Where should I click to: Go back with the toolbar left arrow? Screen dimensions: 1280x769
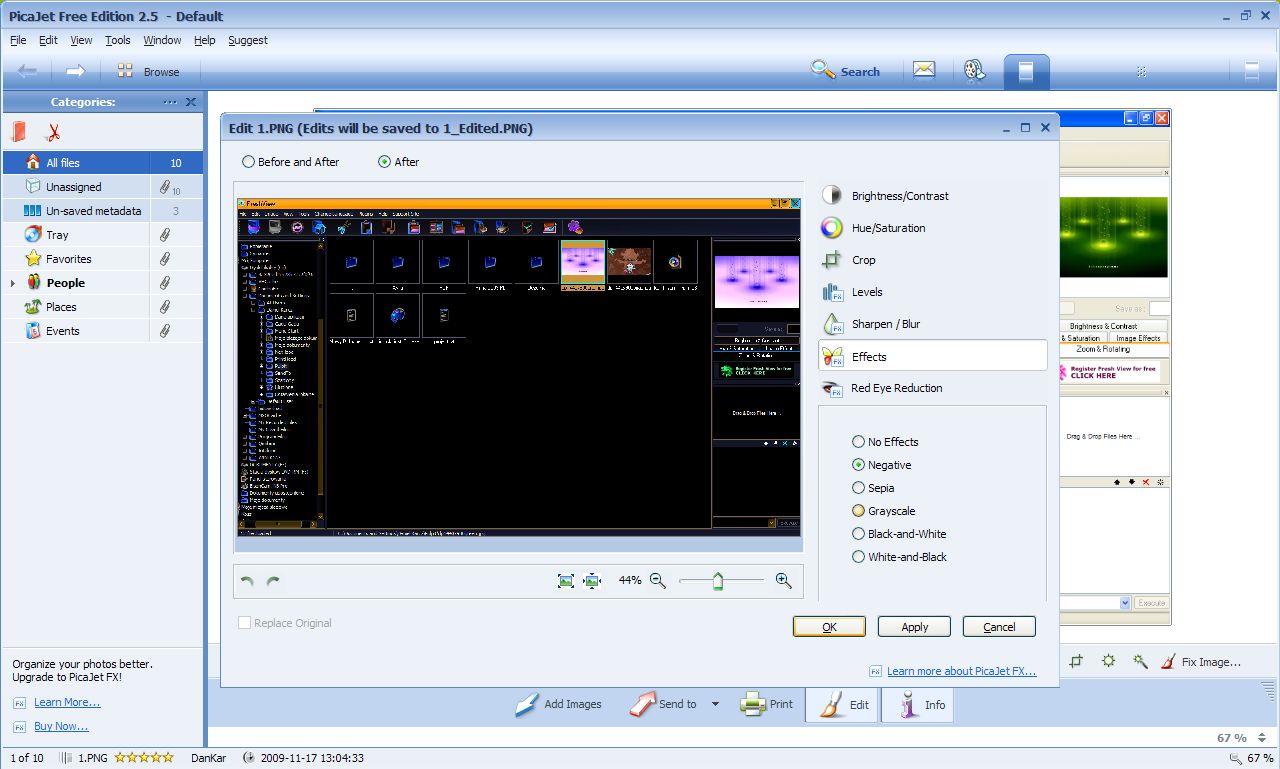[28, 71]
